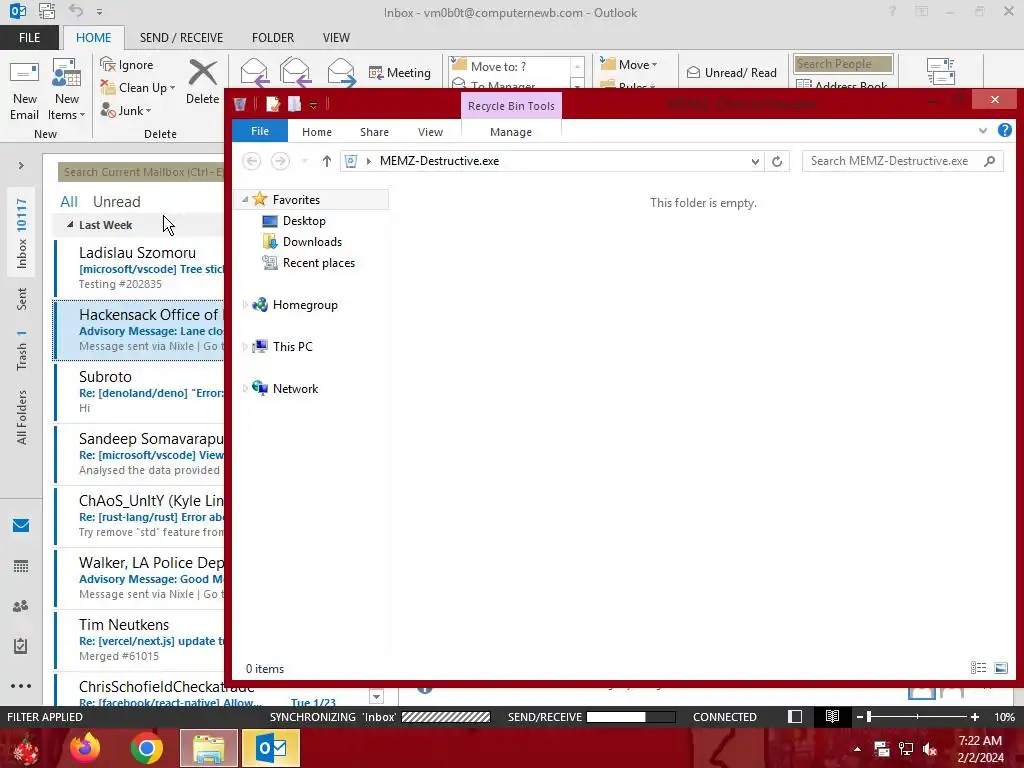Screen dimensions: 1024x768
Task: Click the Up folder arrow in Explorer
Action: click(x=327, y=161)
